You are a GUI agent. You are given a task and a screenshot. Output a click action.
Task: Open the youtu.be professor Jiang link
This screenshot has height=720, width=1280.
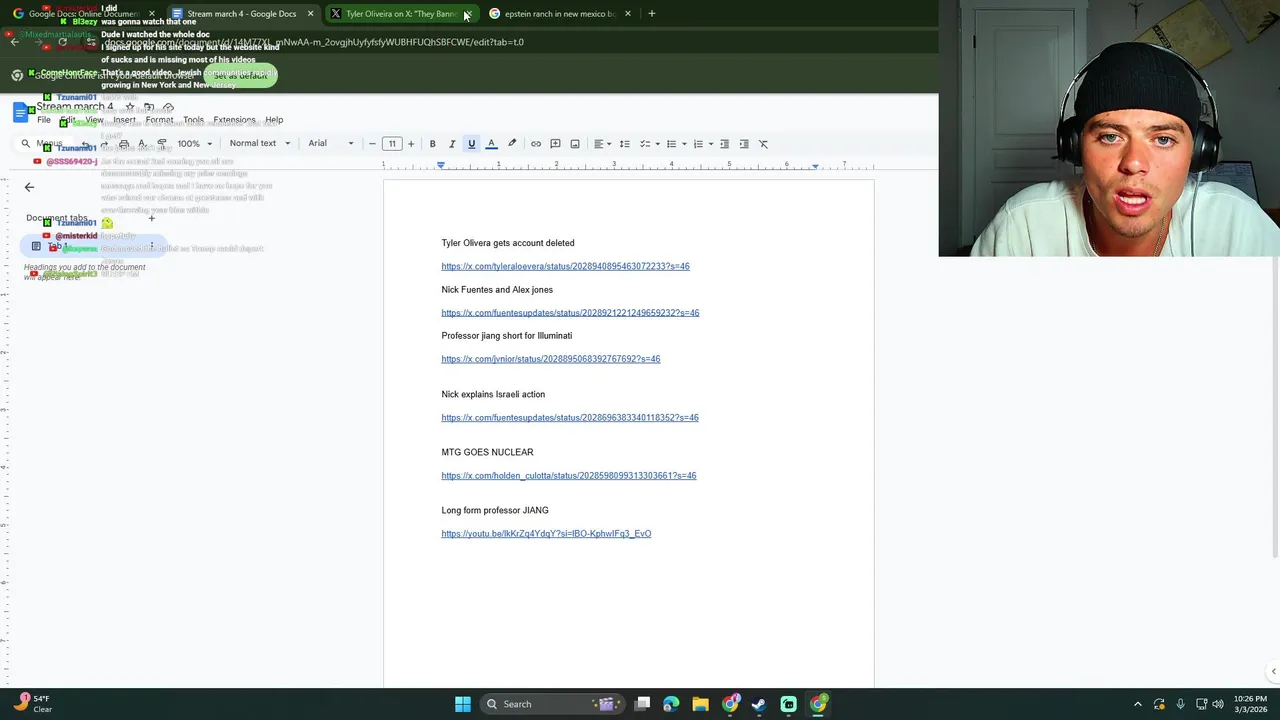point(546,534)
